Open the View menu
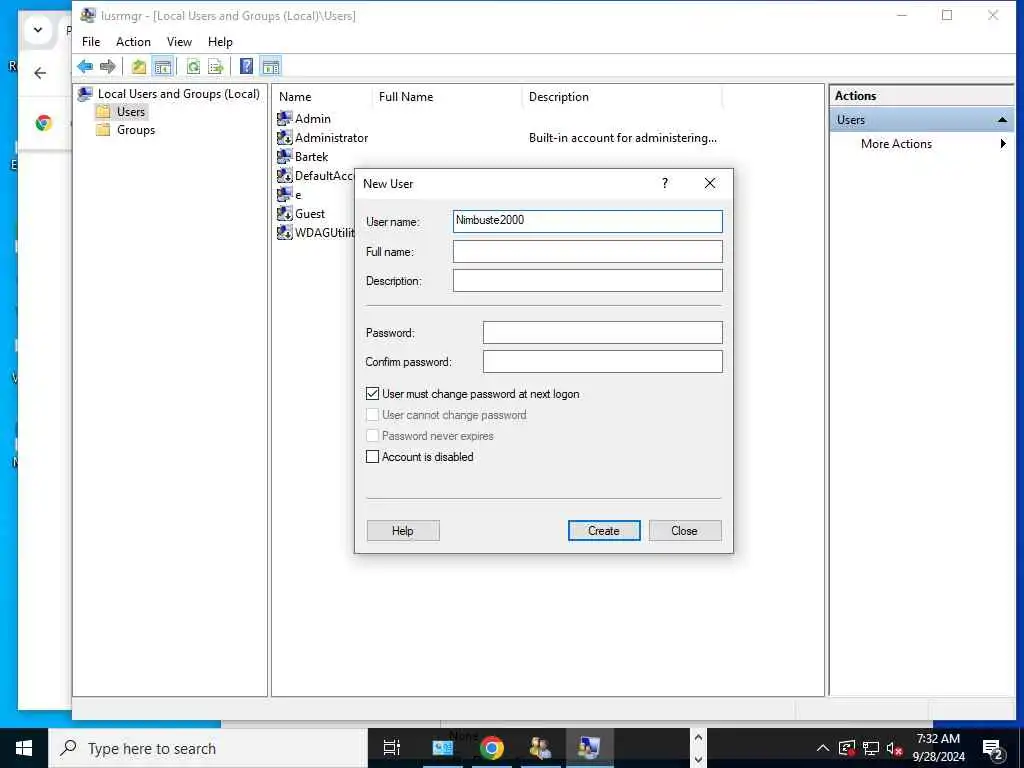 pyautogui.click(x=179, y=42)
